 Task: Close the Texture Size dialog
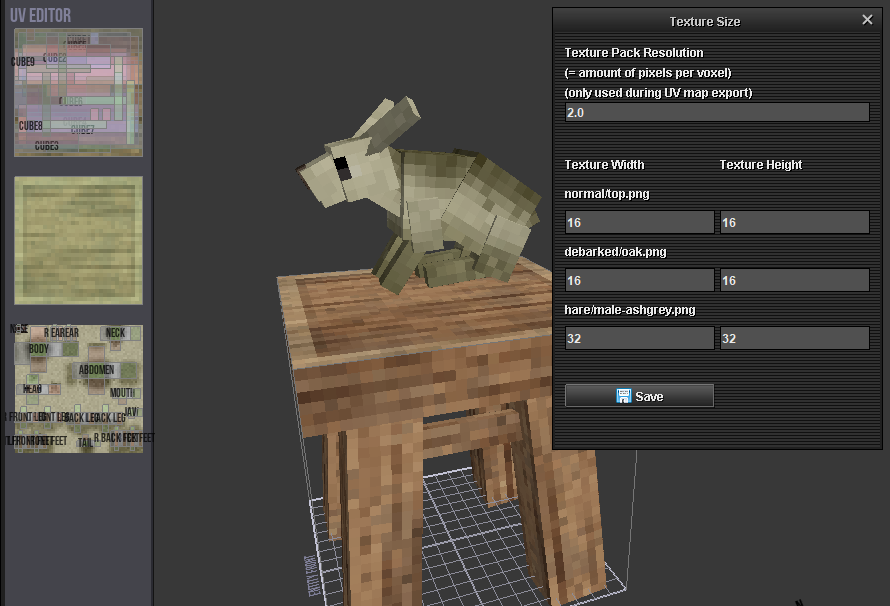[867, 20]
